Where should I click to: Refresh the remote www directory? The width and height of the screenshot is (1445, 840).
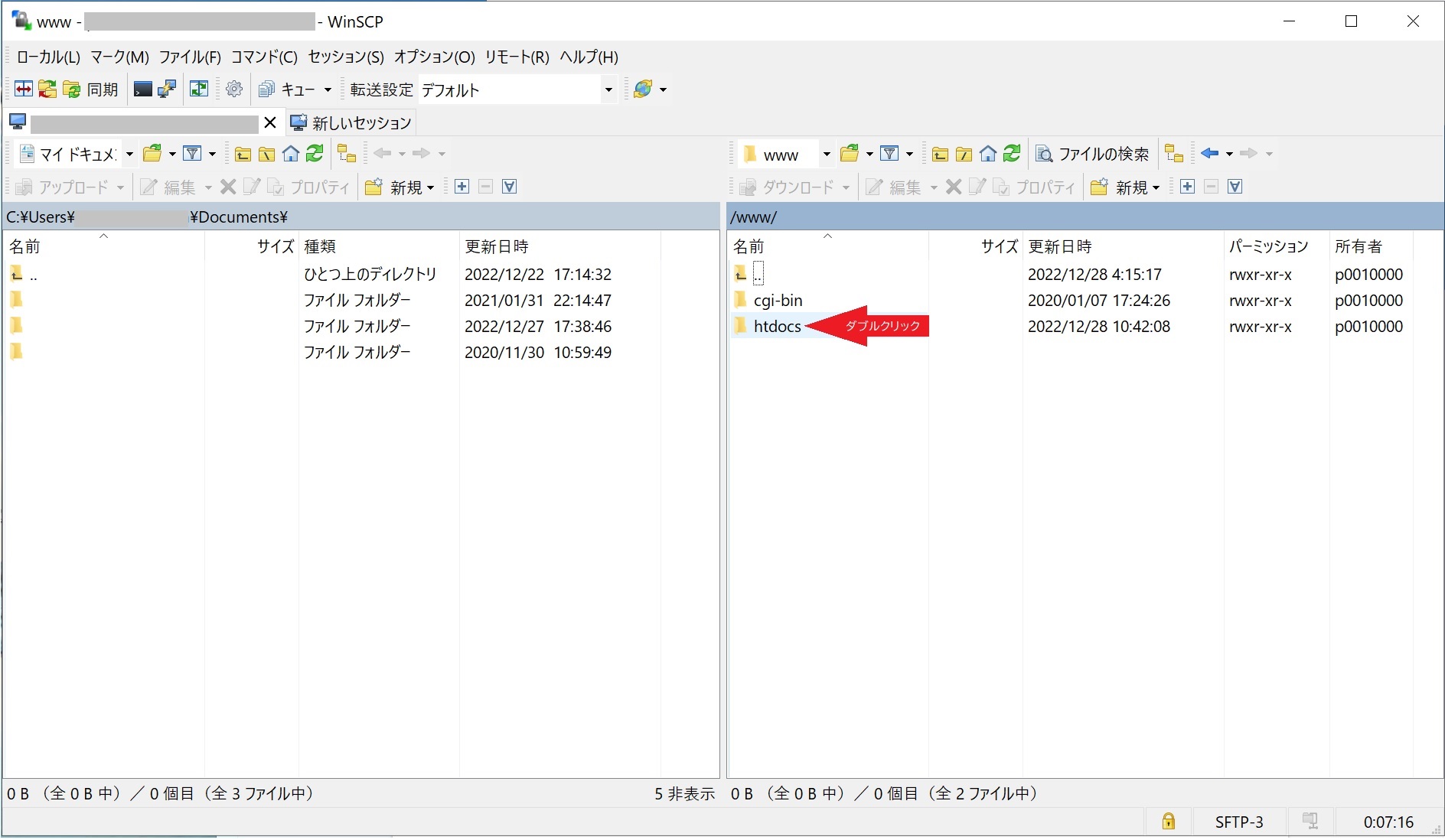tap(1012, 154)
